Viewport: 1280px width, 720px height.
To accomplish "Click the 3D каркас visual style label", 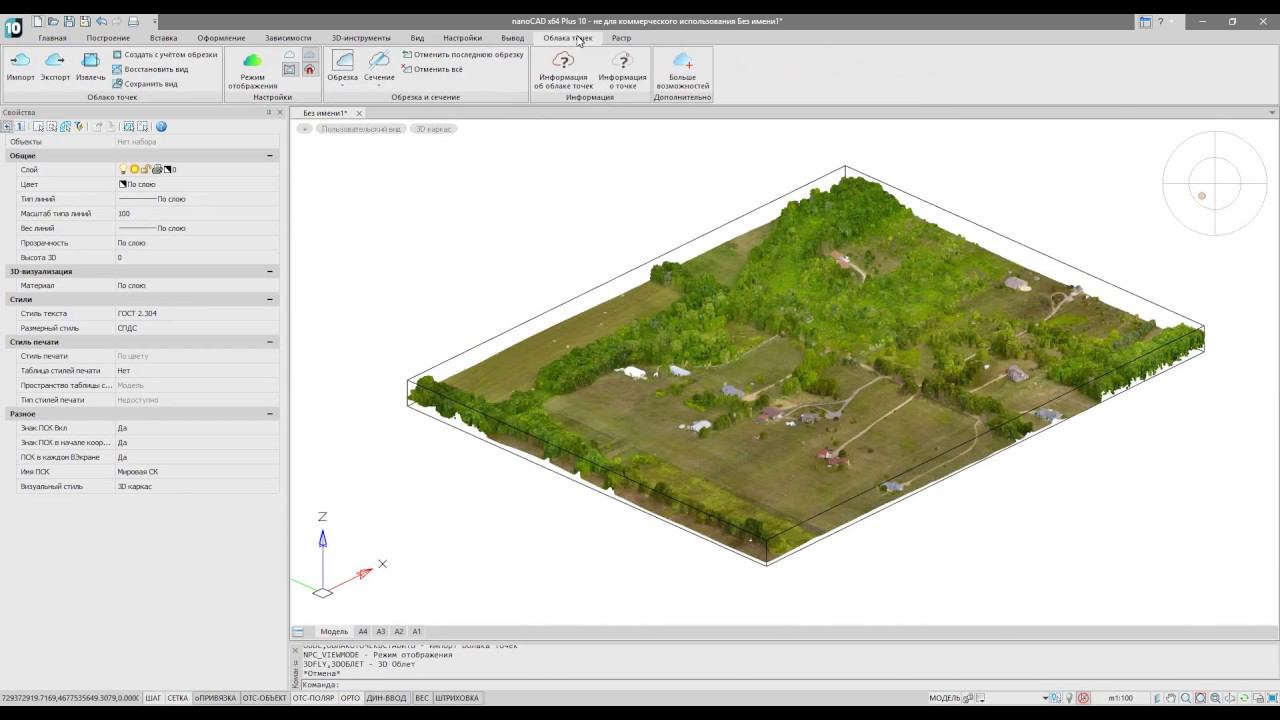I will point(434,129).
